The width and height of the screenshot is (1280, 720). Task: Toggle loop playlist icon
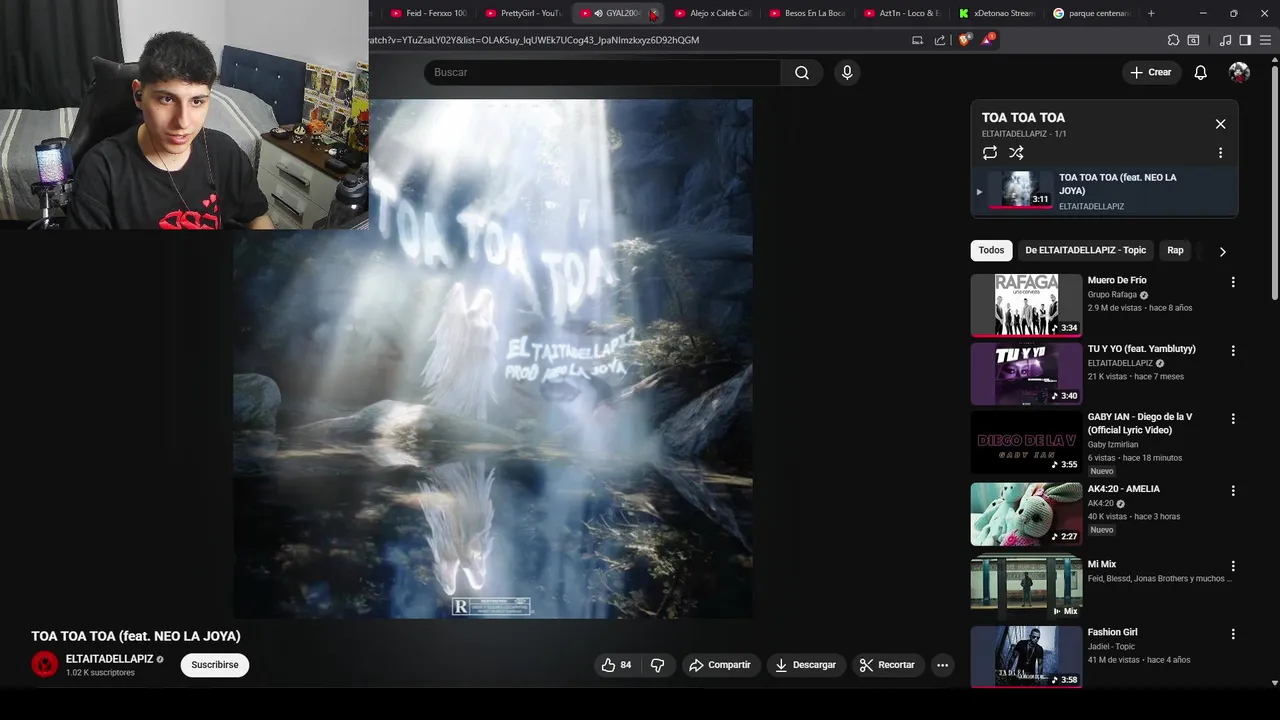990,153
